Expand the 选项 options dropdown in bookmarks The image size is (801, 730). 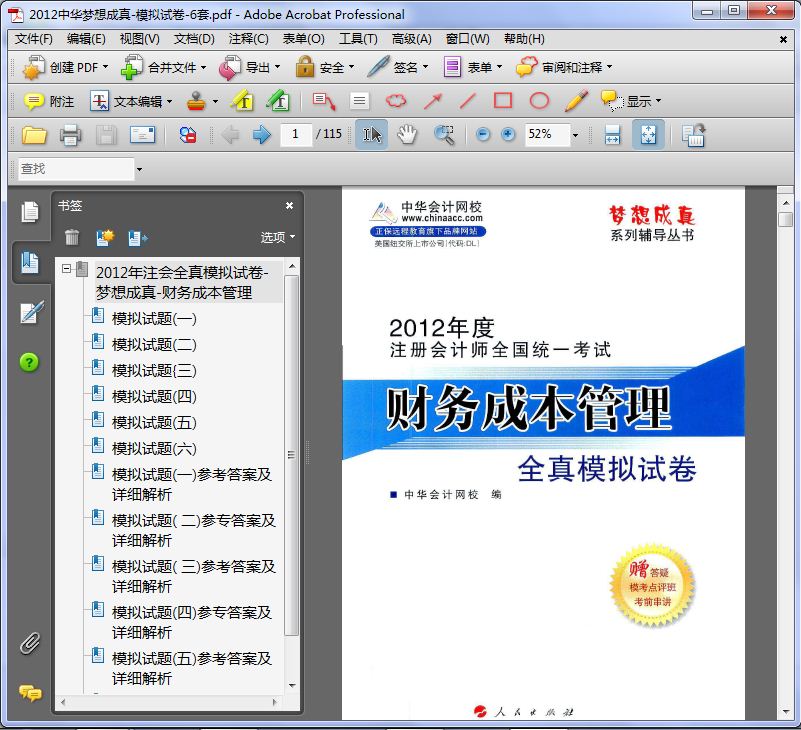[278, 237]
